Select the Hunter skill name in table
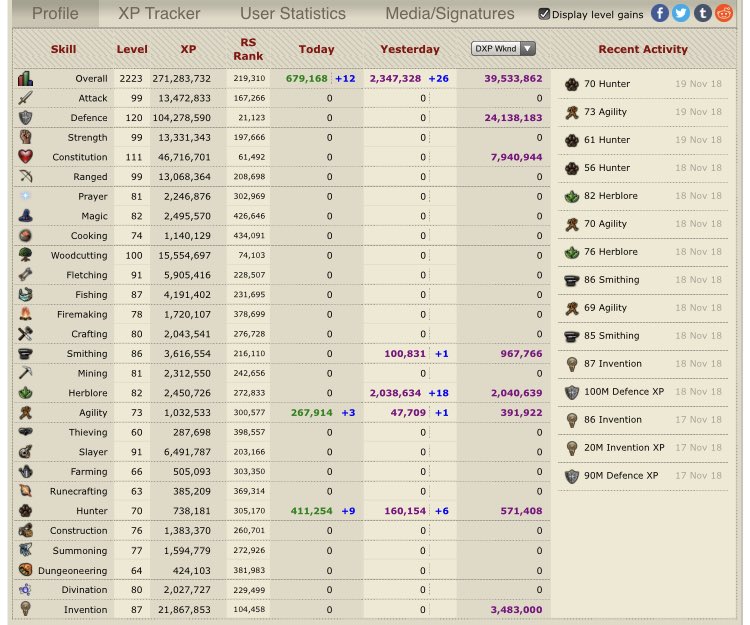This screenshot has width=750, height=625. (x=92, y=511)
